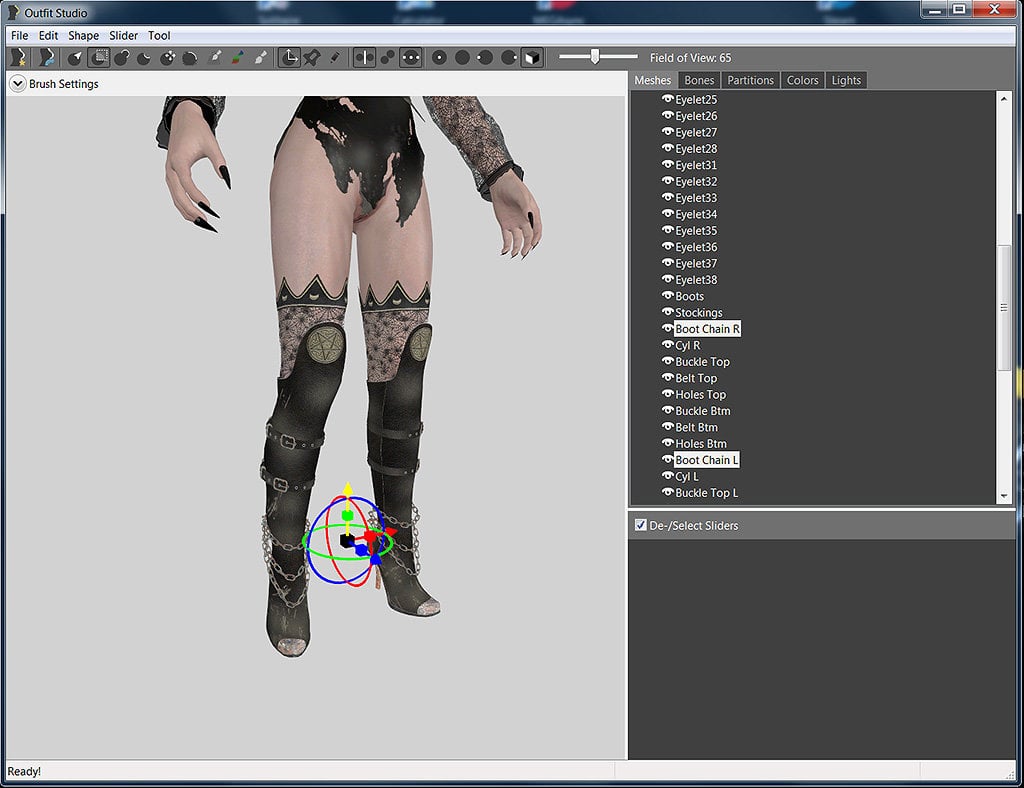This screenshot has height=788, width=1024.
Task: Click the mesh list scrollbar thumb
Action: (1004, 307)
